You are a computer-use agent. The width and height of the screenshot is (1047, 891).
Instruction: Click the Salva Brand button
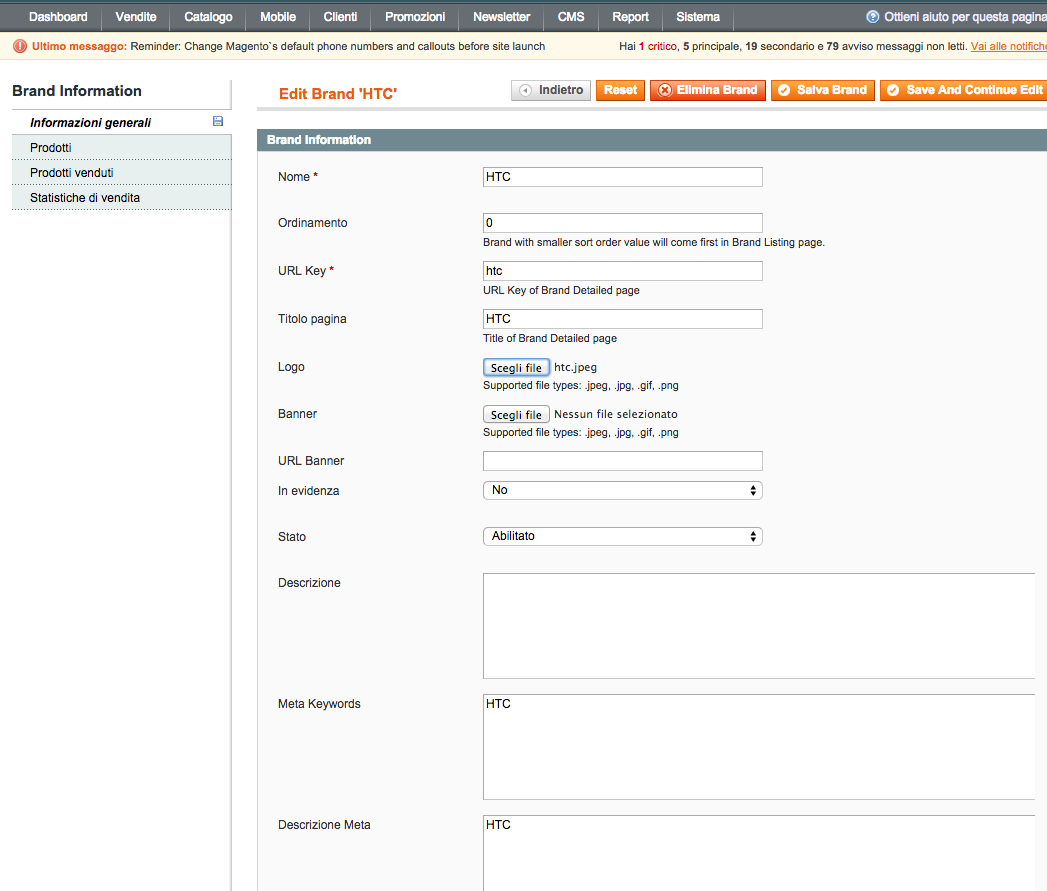point(823,90)
